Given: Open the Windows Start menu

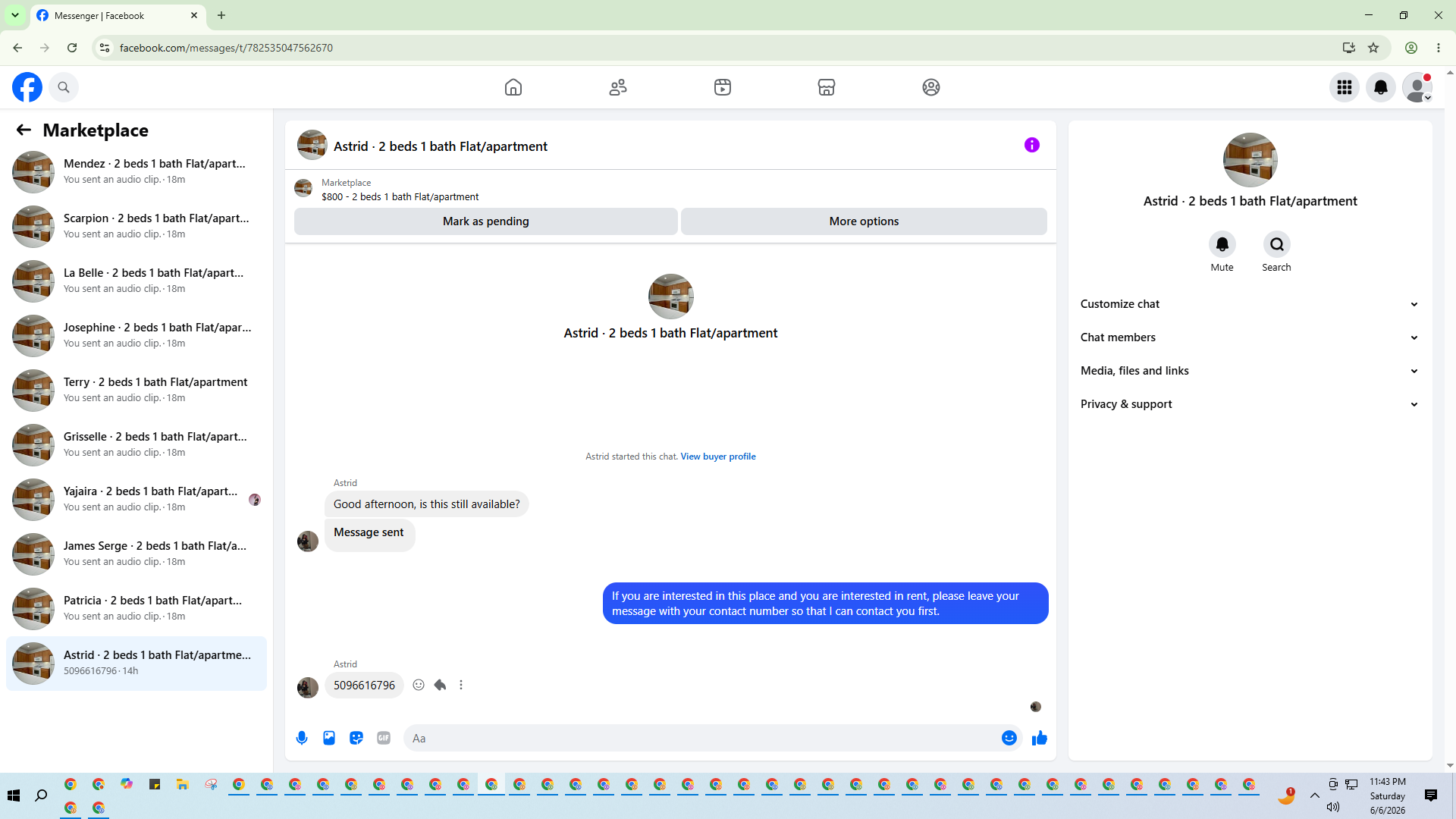Looking at the screenshot, I should tap(14, 795).
